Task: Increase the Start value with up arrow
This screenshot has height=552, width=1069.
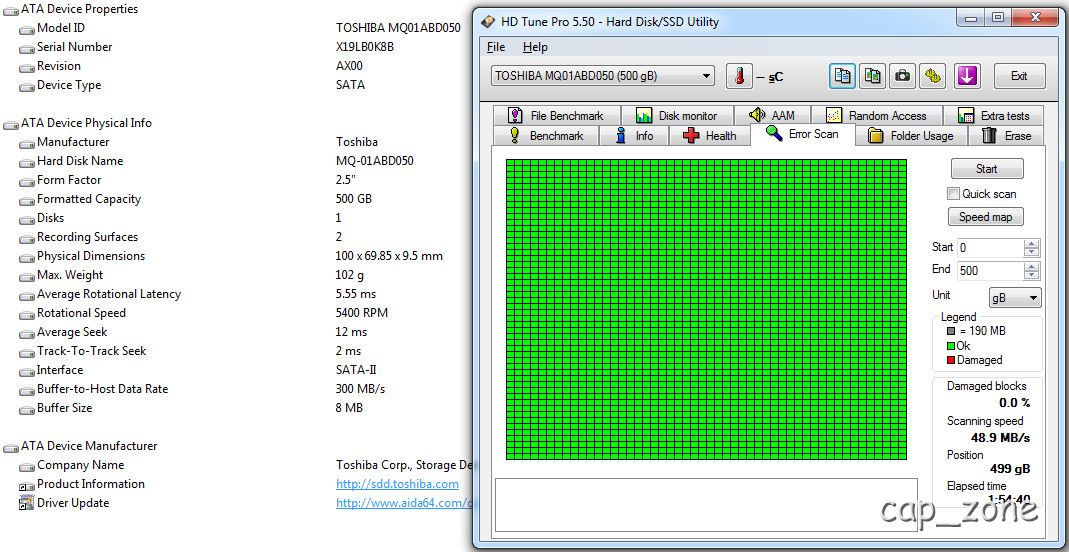Action: (1032, 243)
